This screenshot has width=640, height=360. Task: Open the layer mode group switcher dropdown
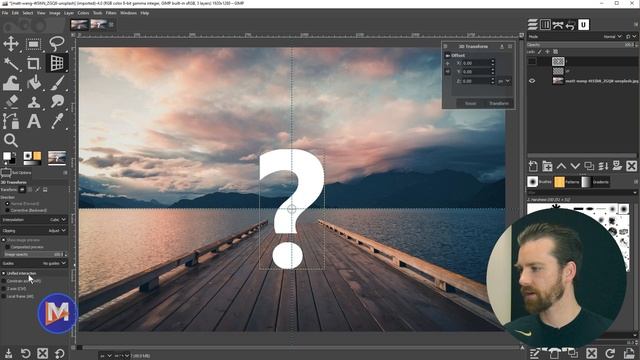point(631,37)
